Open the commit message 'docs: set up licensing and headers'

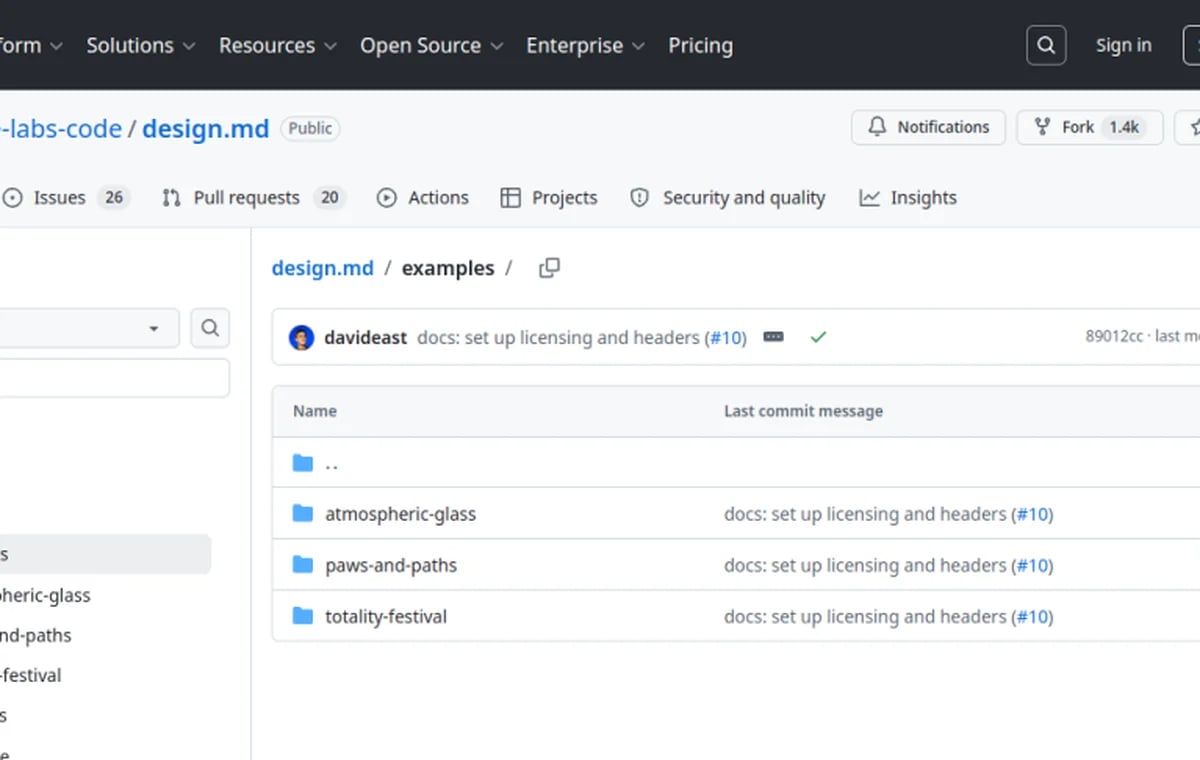click(x=561, y=337)
